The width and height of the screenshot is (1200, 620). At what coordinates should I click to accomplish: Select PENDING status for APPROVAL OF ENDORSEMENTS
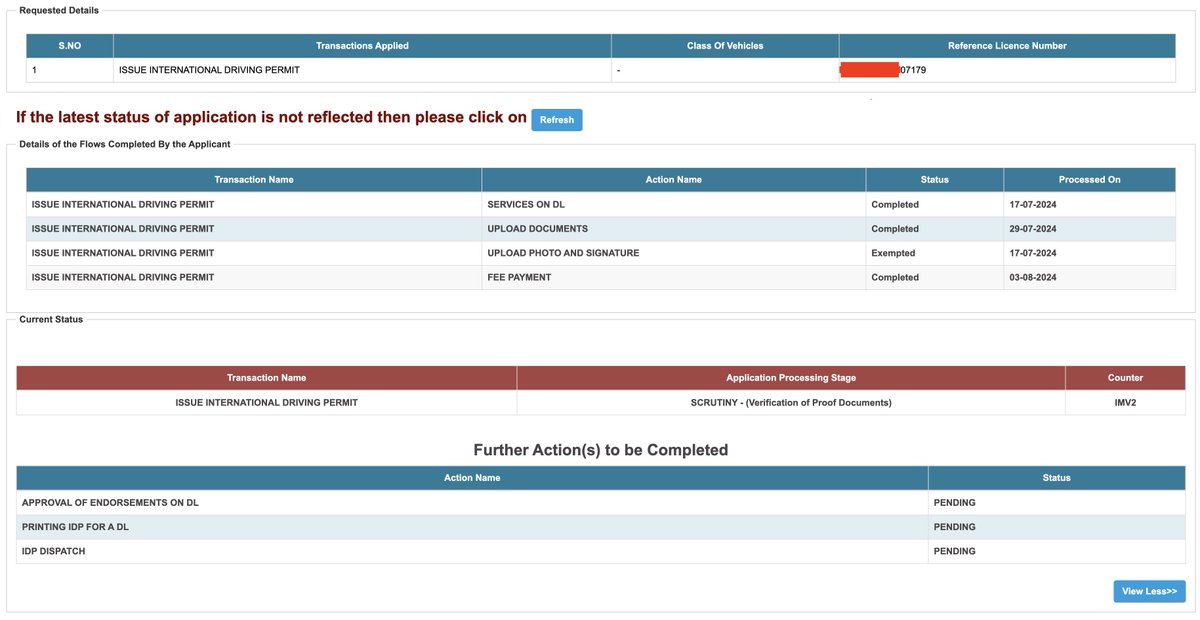pyautogui.click(x=1056, y=502)
